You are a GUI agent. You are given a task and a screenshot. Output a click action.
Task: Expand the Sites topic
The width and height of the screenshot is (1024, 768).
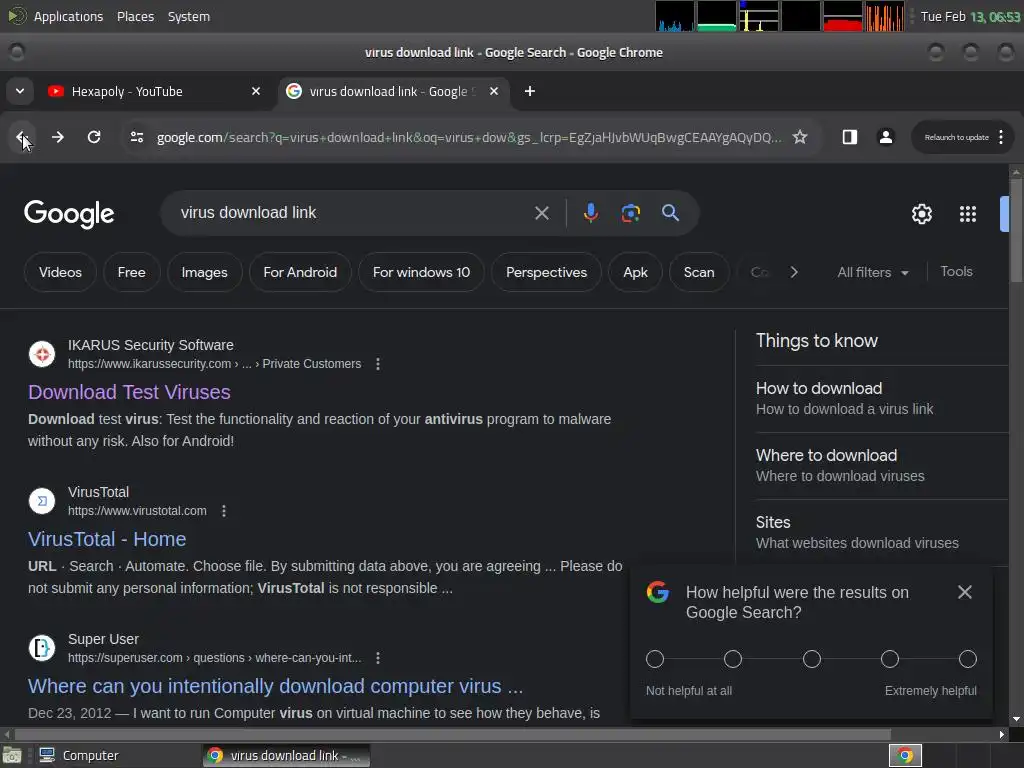click(882, 533)
